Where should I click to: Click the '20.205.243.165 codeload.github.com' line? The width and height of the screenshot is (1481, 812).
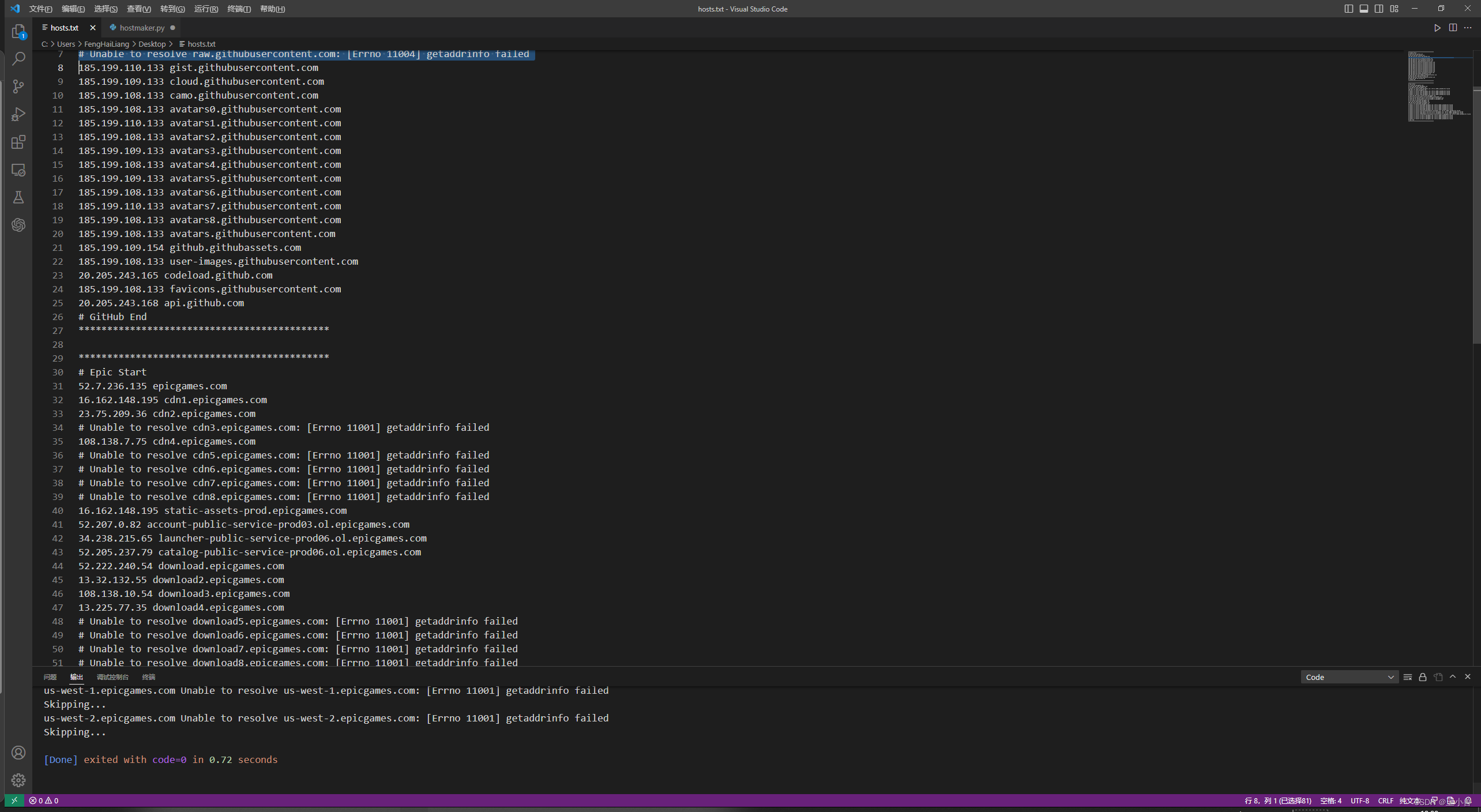click(x=175, y=275)
